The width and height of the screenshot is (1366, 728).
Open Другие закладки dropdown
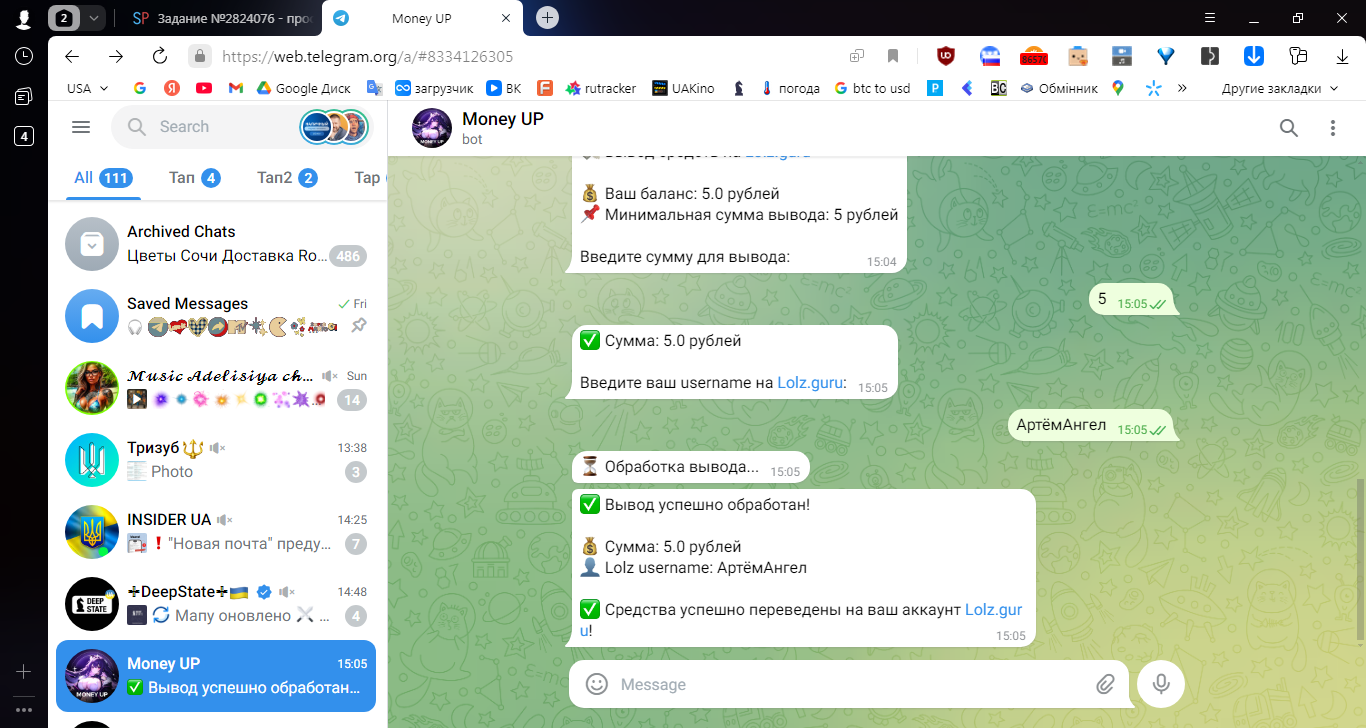[1279, 88]
